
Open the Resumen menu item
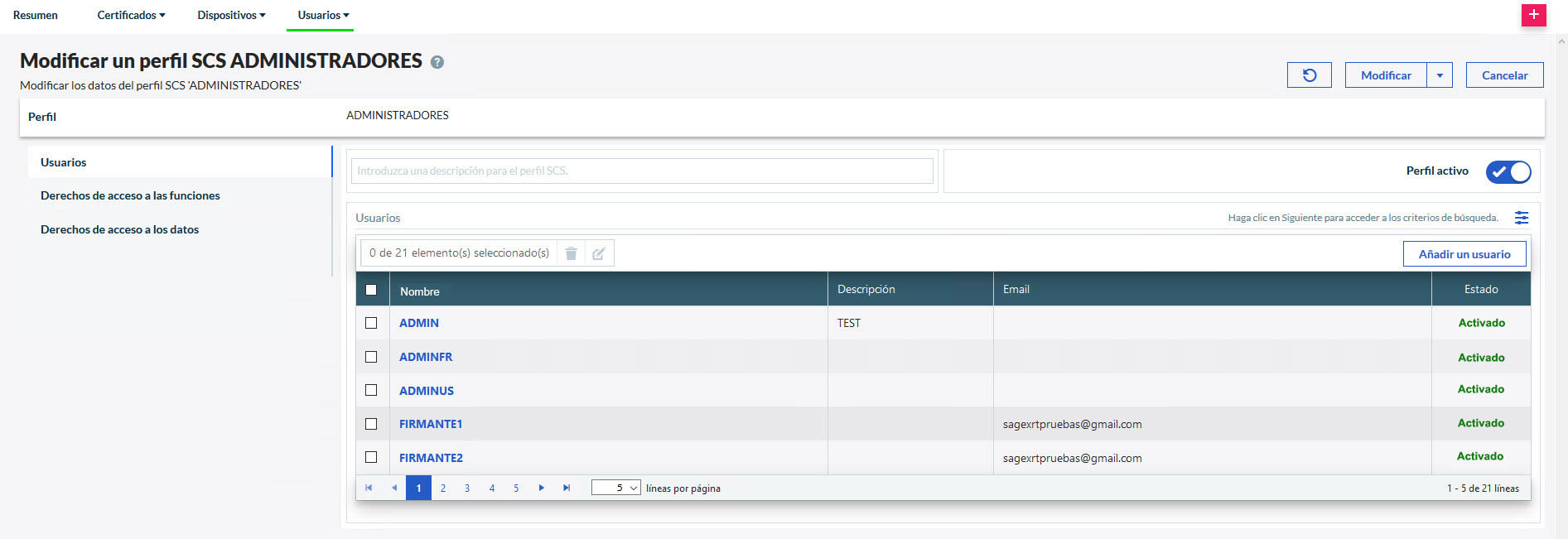(x=36, y=15)
